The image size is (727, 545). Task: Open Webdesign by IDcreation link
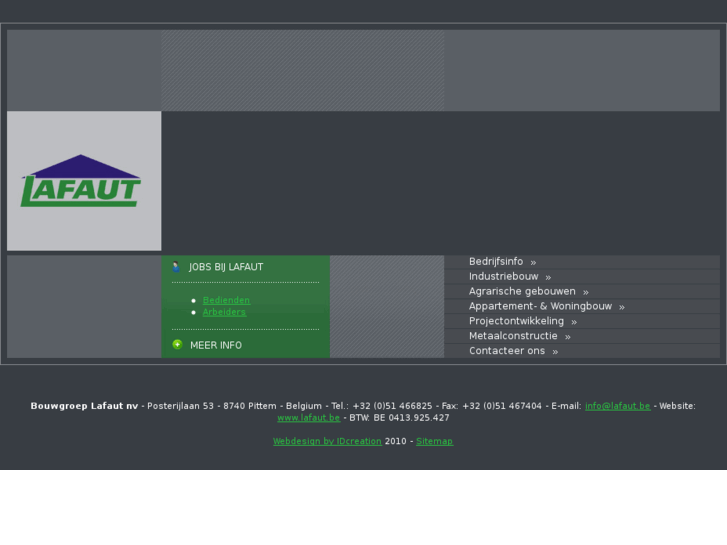pyautogui.click(x=327, y=441)
